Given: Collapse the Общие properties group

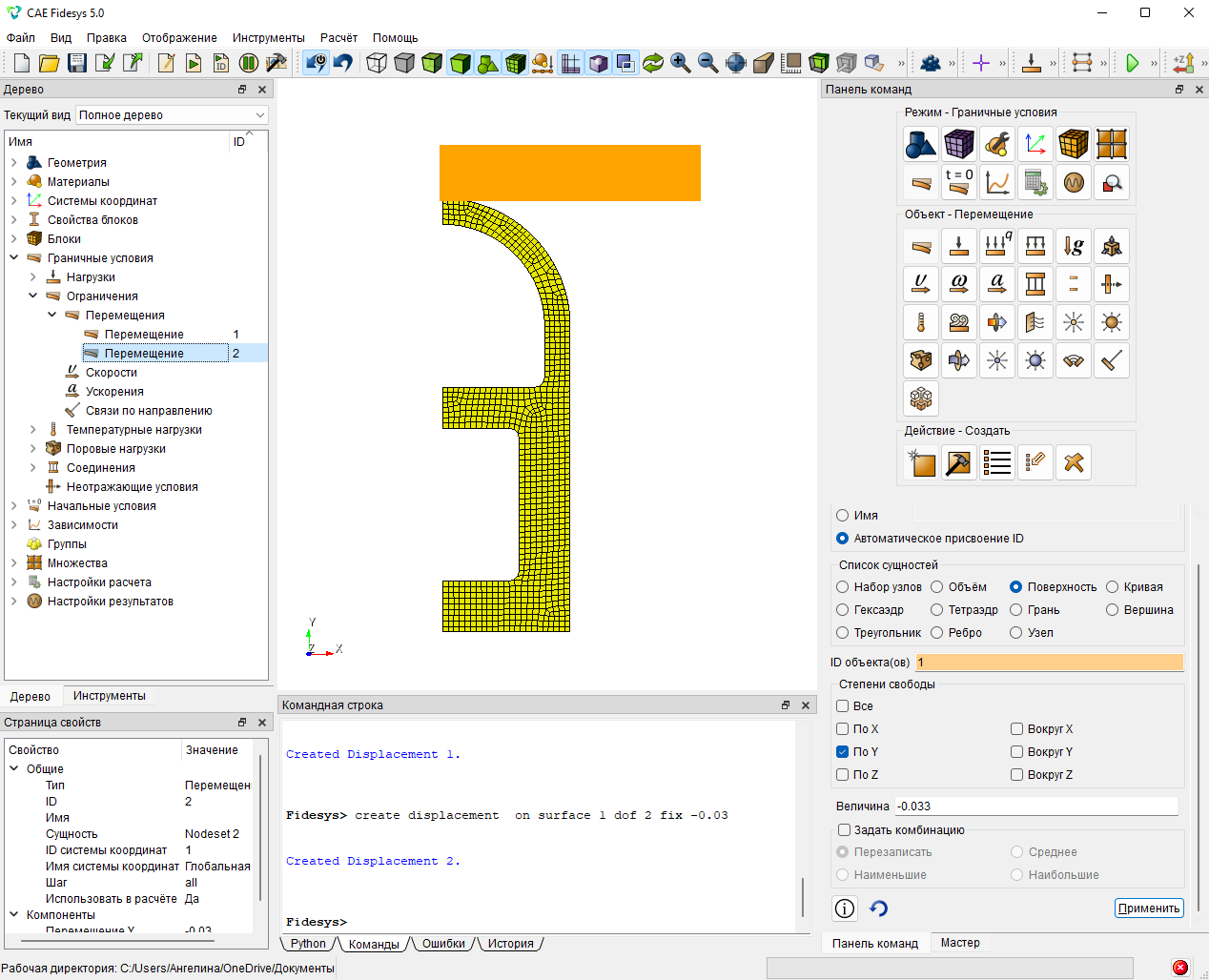Looking at the screenshot, I should tap(13, 769).
